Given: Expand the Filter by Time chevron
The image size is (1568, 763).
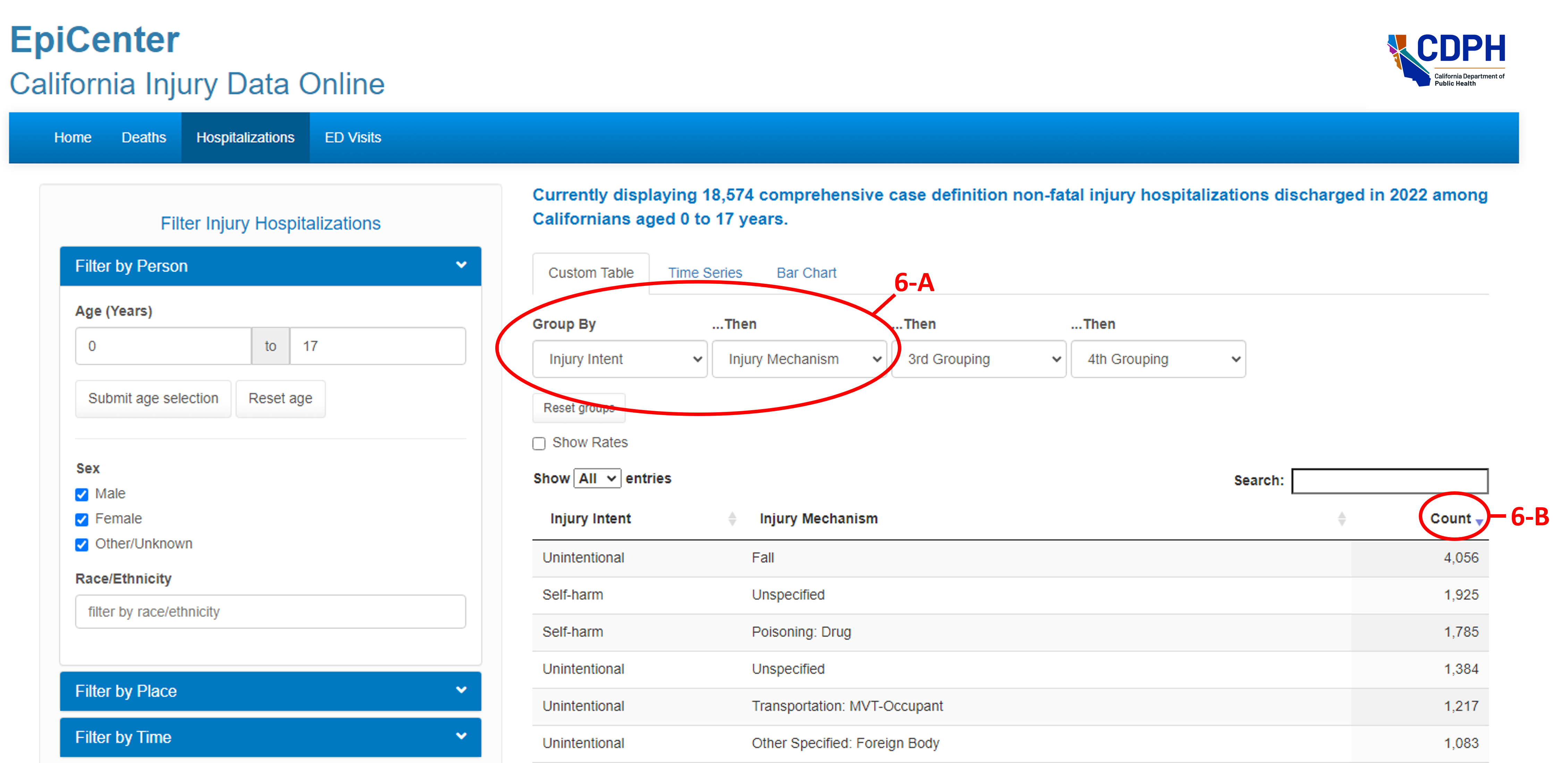Looking at the screenshot, I should (x=461, y=736).
